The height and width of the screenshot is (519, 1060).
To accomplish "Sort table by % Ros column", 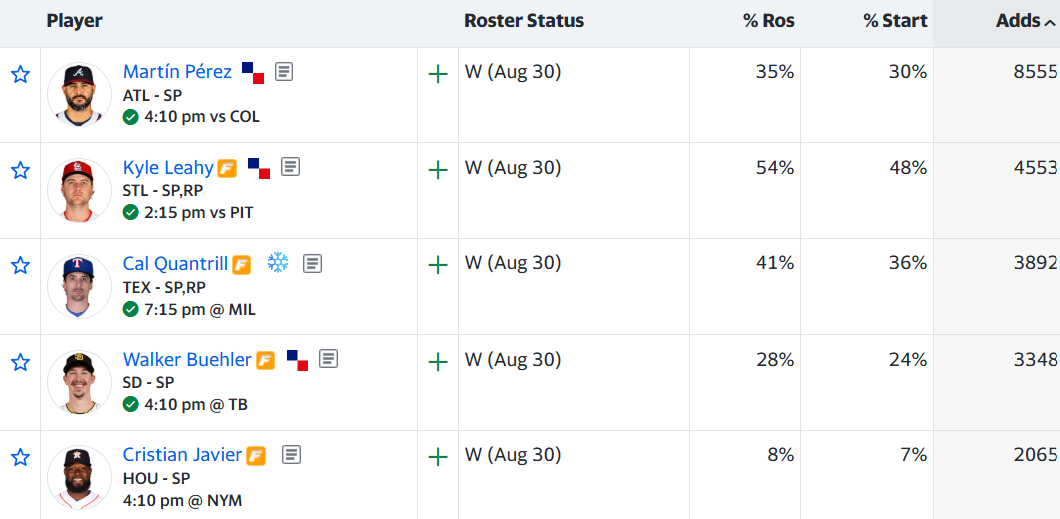I will pyautogui.click(x=769, y=21).
